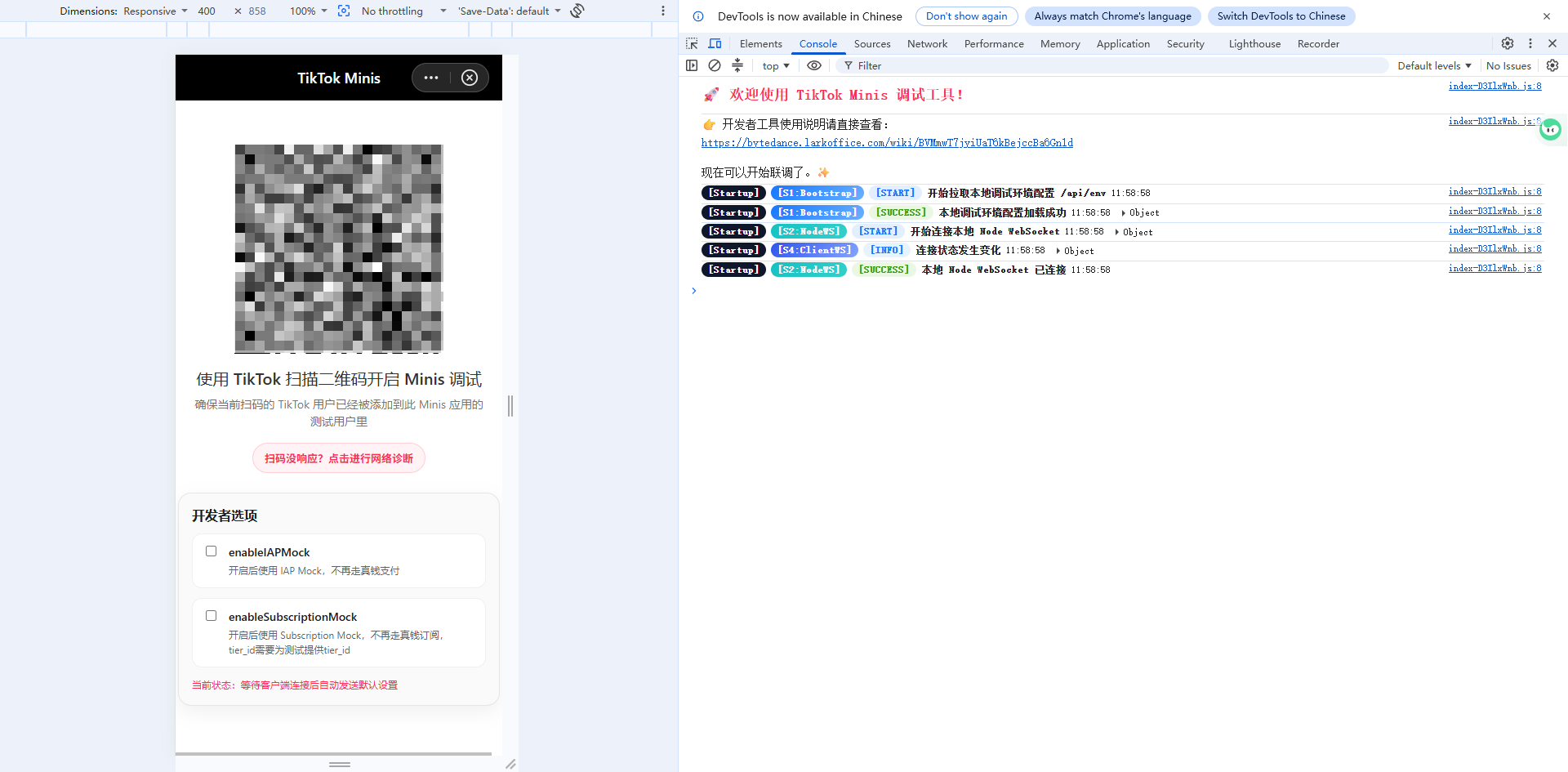Click Switch DevTools to Chinese

point(1281,16)
